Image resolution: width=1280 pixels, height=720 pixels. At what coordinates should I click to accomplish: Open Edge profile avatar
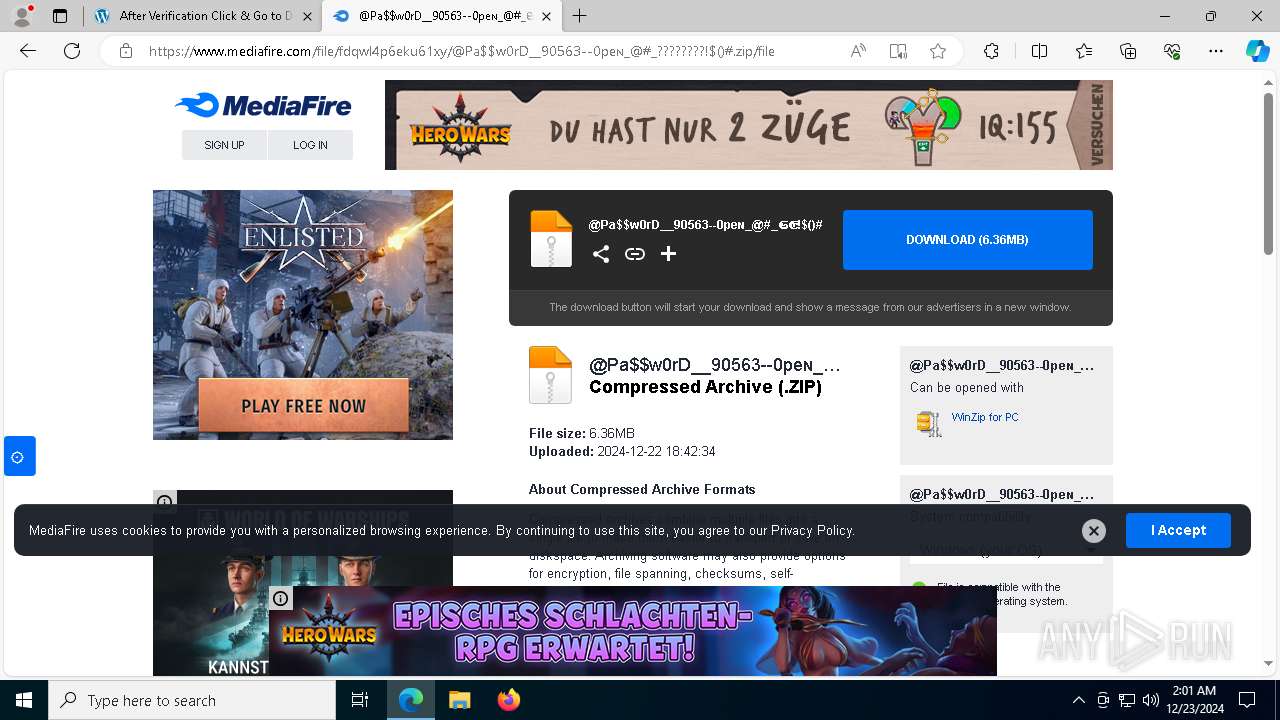point(21,16)
